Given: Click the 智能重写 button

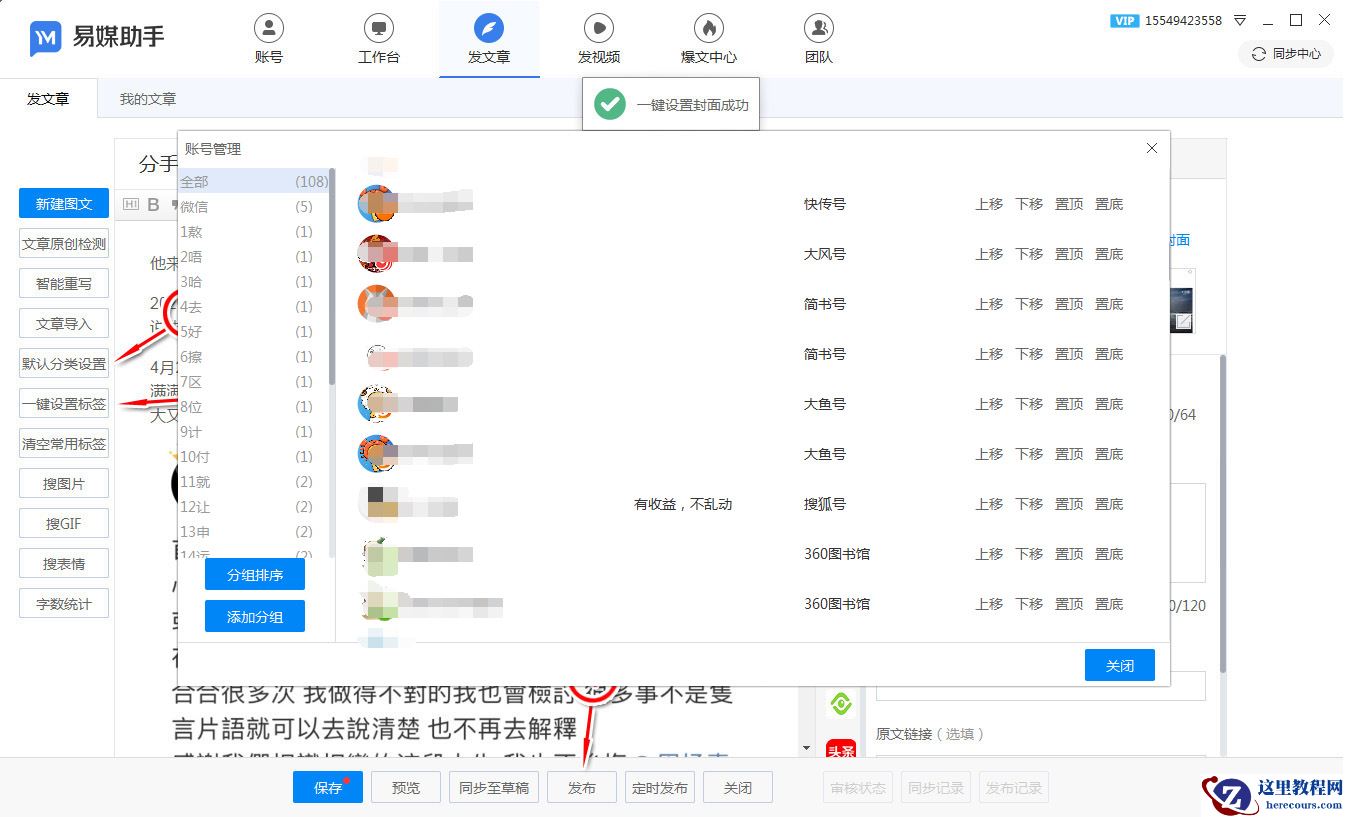Looking at the screenshot, I should [x=64, y=284].
